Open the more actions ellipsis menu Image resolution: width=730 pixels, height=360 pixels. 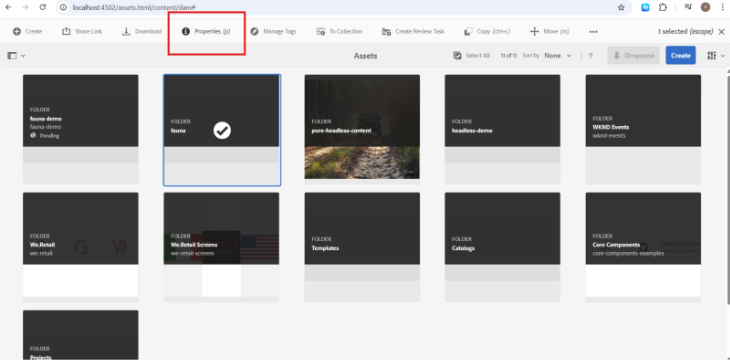click(593, 32)
